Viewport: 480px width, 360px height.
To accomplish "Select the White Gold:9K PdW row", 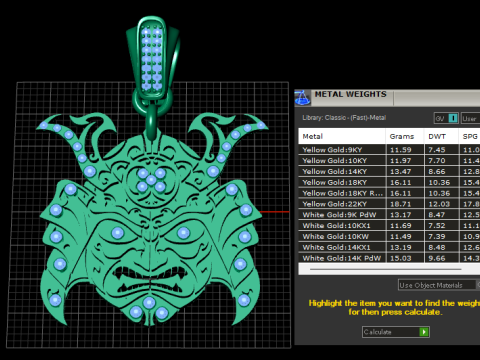I will [x=389, y=215].
